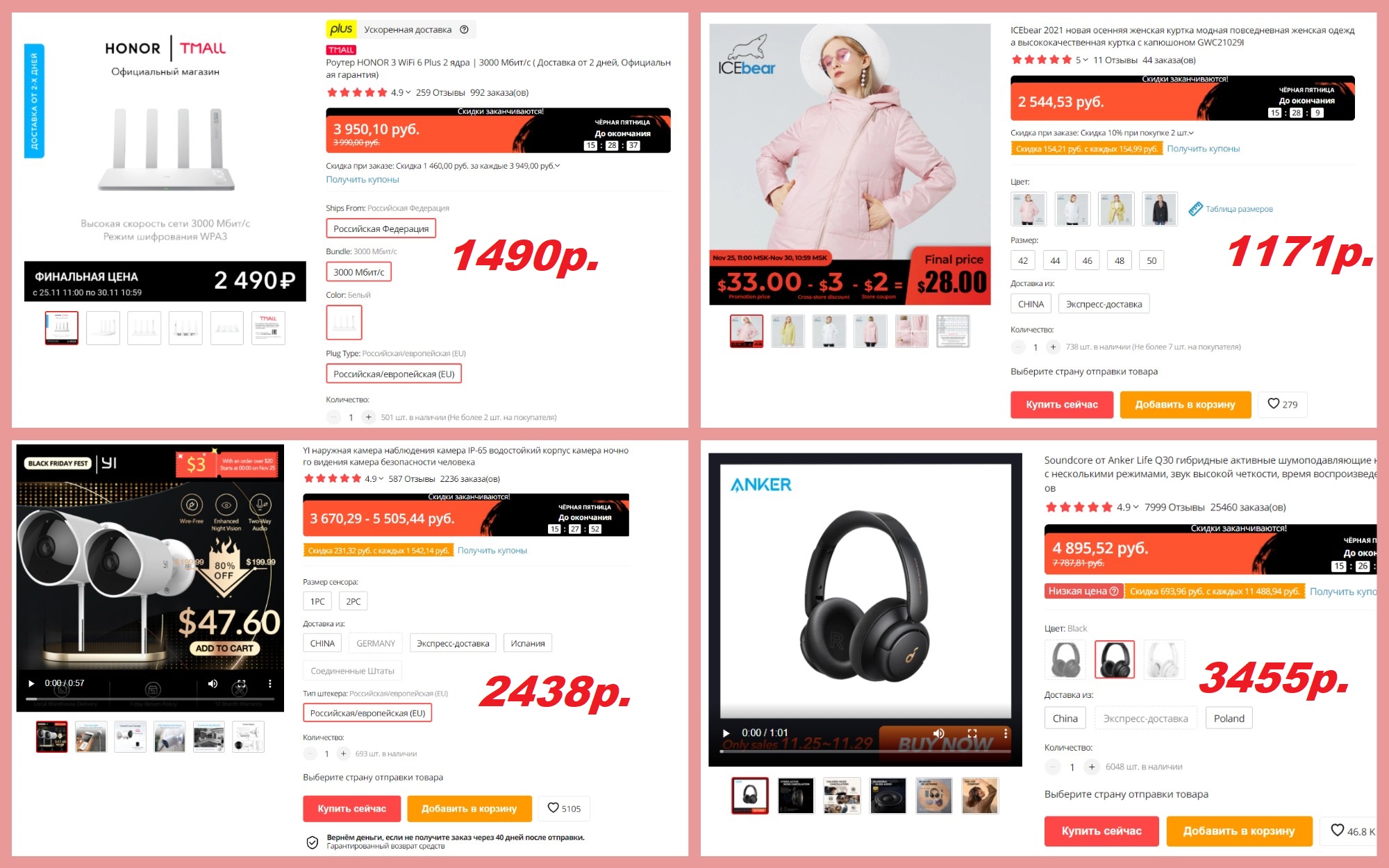Select the 2PC sensor option
1389x868 pixels.
[x=353, y=601]
